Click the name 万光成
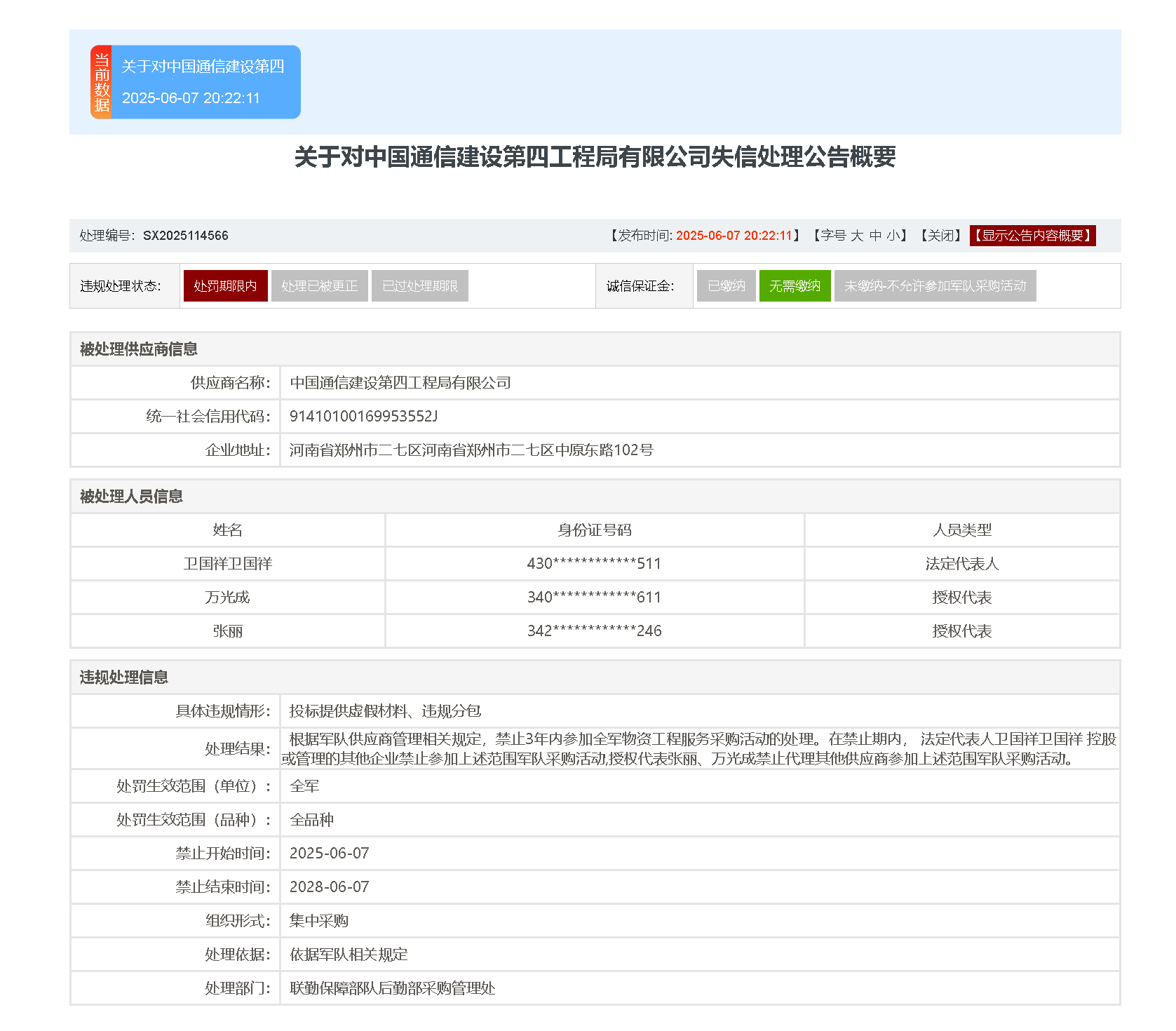The height and width of the screenshot is (1031, 1176). pos(228,598)
